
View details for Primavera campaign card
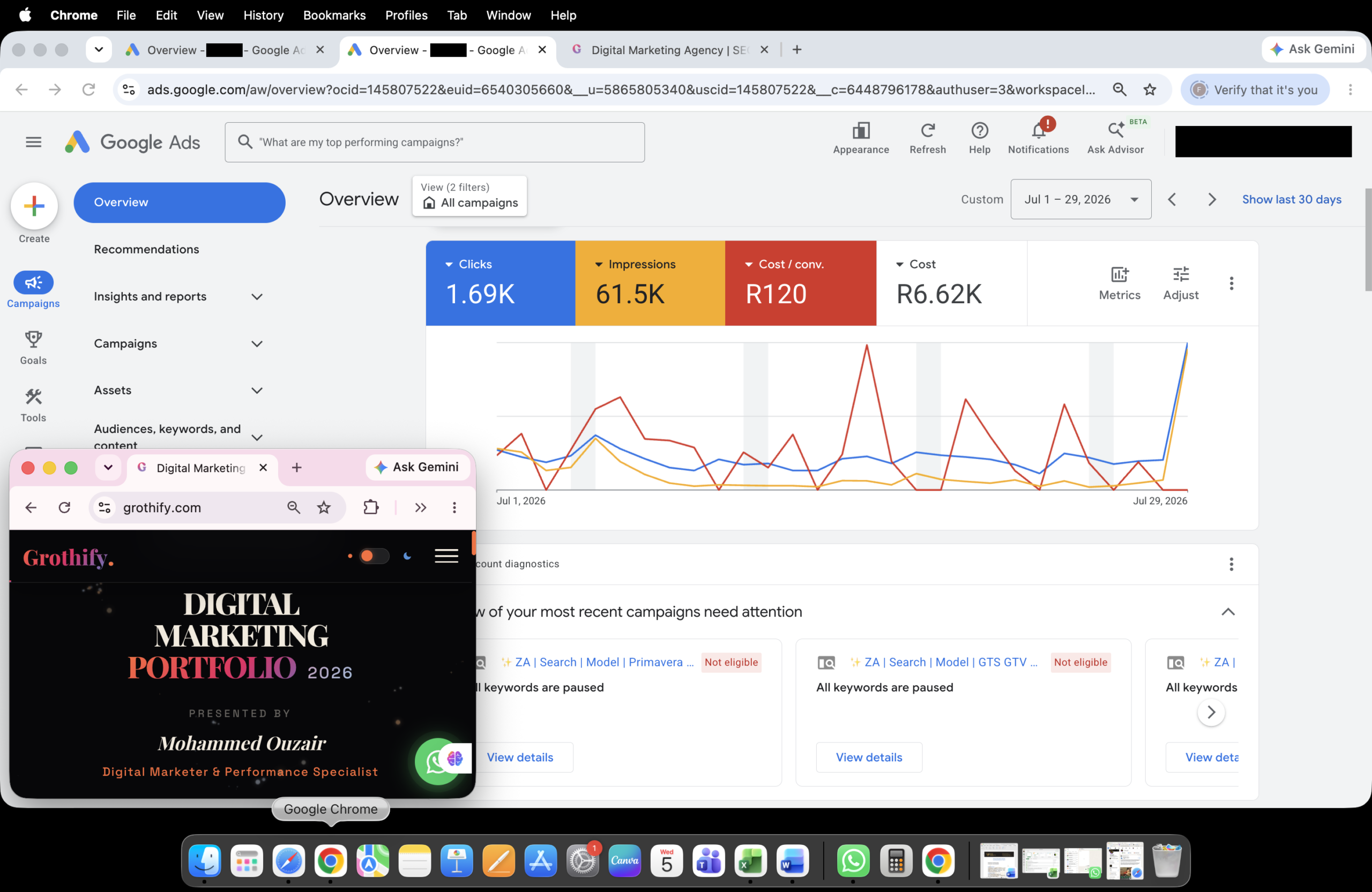pos(520,757)
